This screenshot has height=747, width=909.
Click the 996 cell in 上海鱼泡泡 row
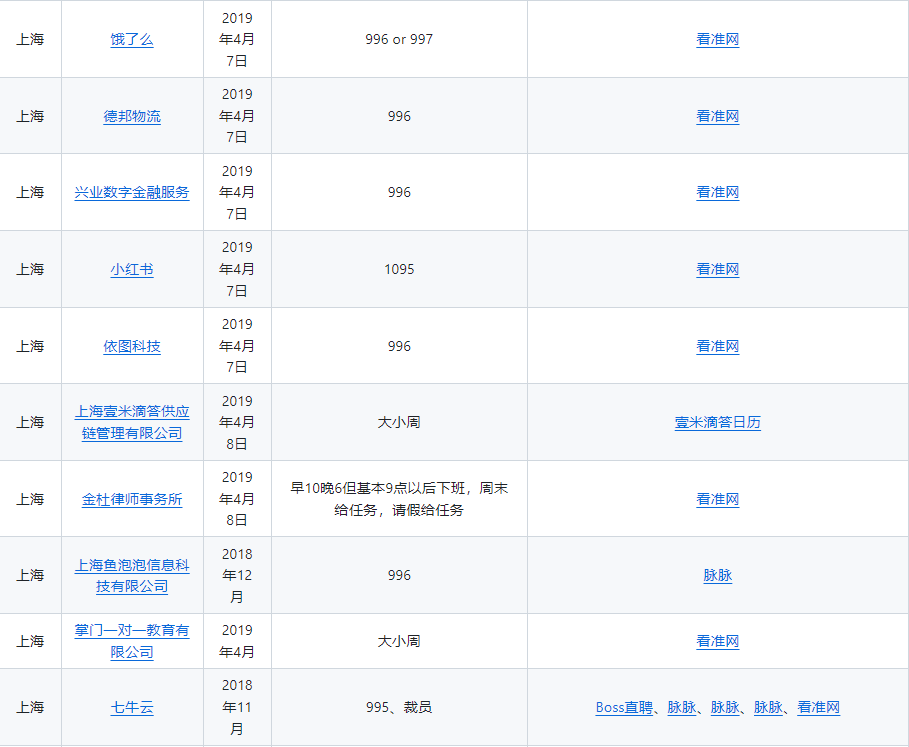[399, 575]
